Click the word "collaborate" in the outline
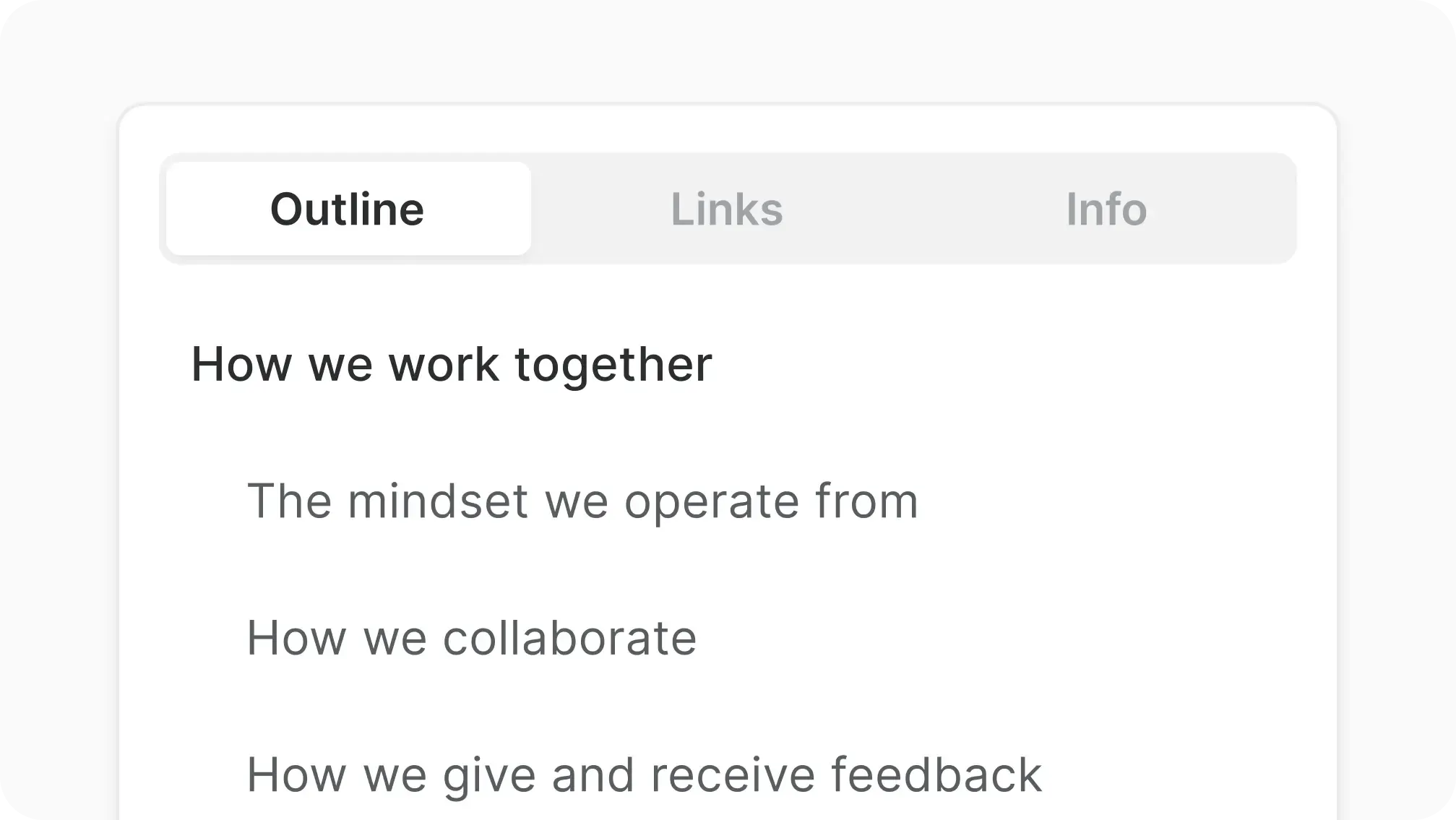This screenshot has height=820, width=1456. (569, 638)
